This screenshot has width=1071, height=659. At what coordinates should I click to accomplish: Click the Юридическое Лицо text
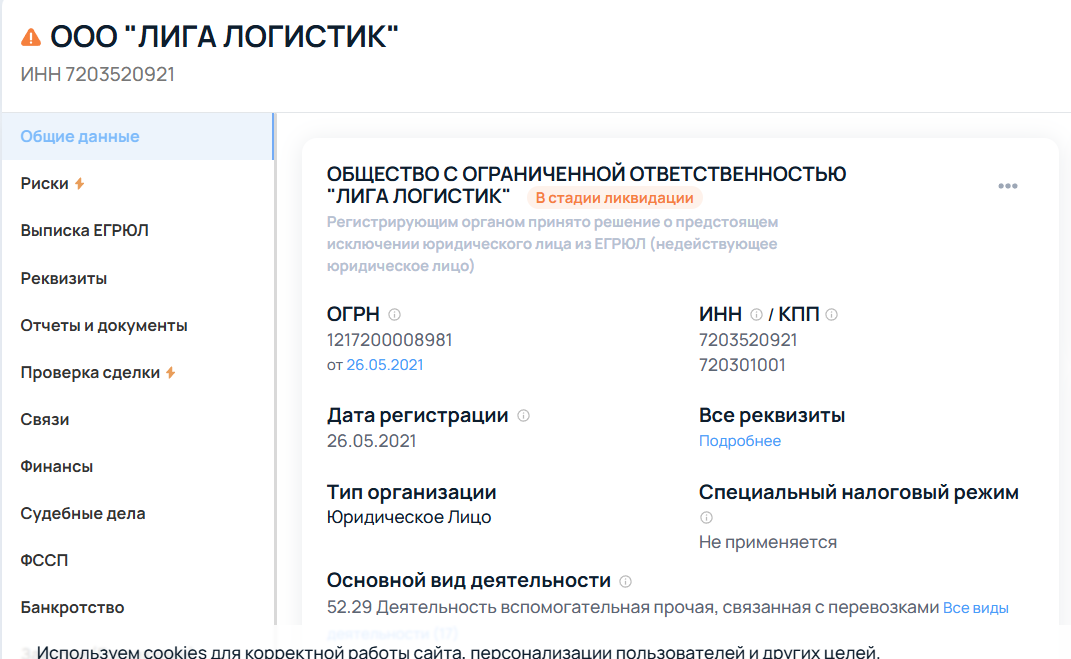coord(409,517)
